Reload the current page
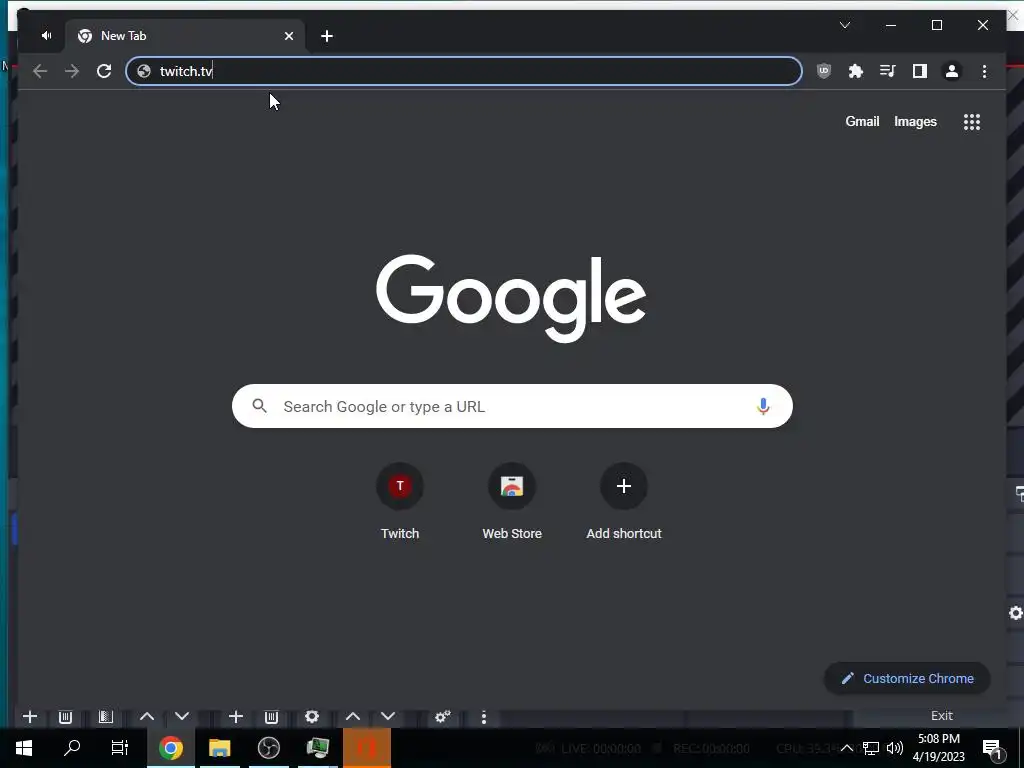Screen dimensions: 1024x768 pyautogui.click(x=104, y=71)
